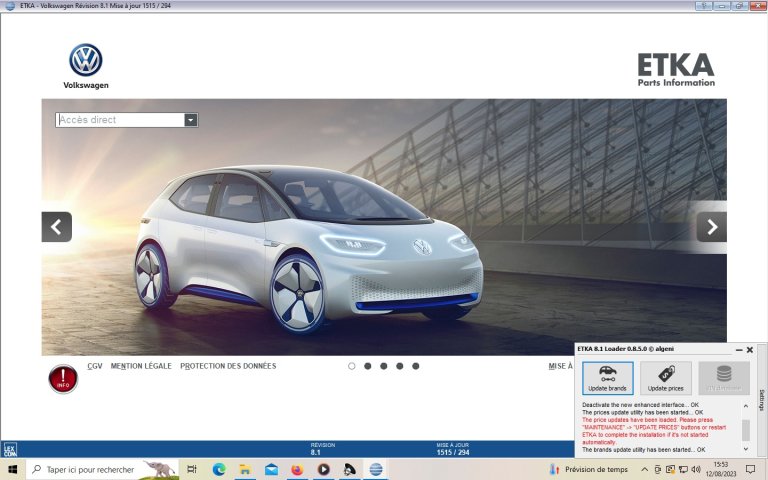Click the LEXCOM logo in the status bar

pos(10,450)
